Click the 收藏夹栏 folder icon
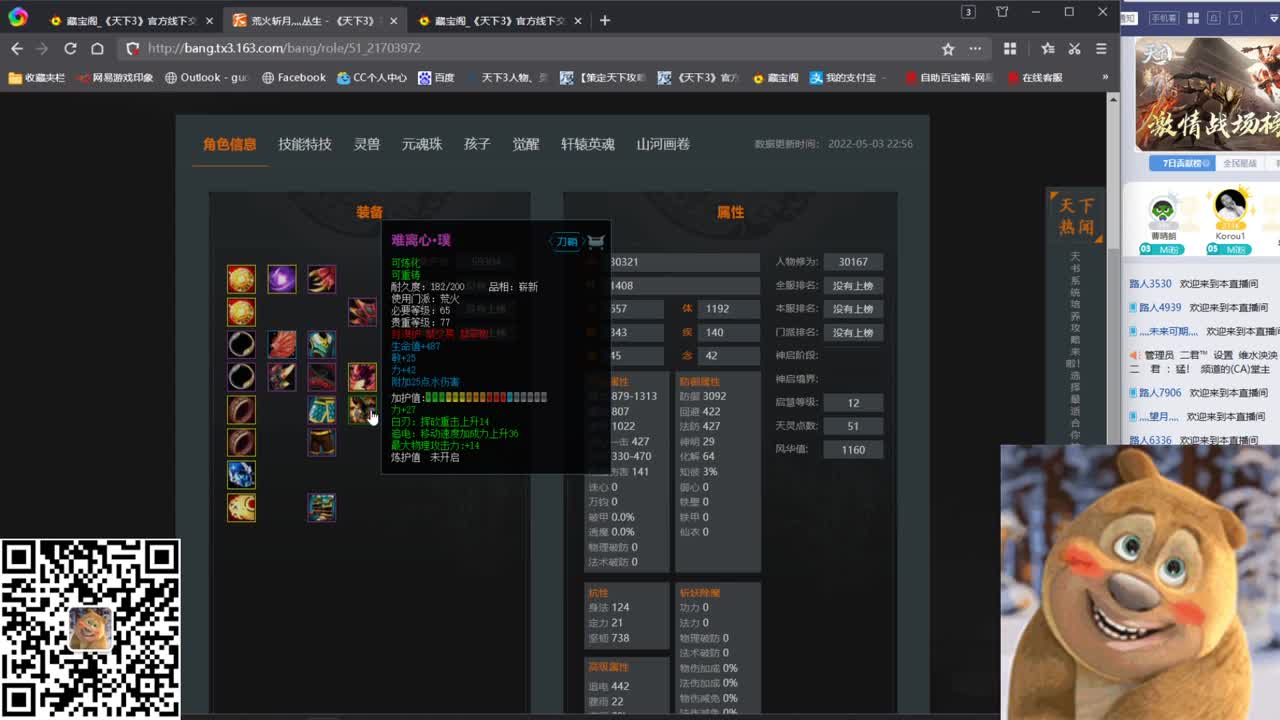This screenshot has width=1280, height=720. pyautogui.click(x=15, y=77)
